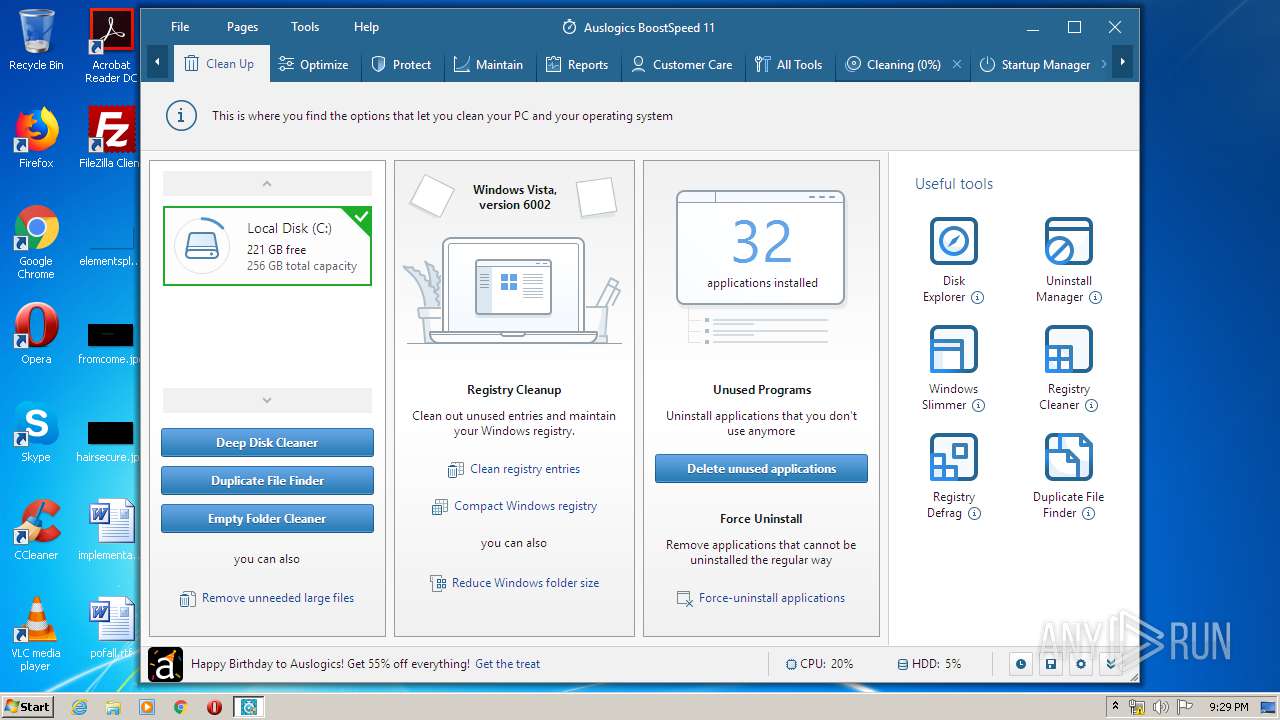The image size is (1280, 720).
Task: Expand the double-chevron status bar button
Action: (x=1110, y=664)
